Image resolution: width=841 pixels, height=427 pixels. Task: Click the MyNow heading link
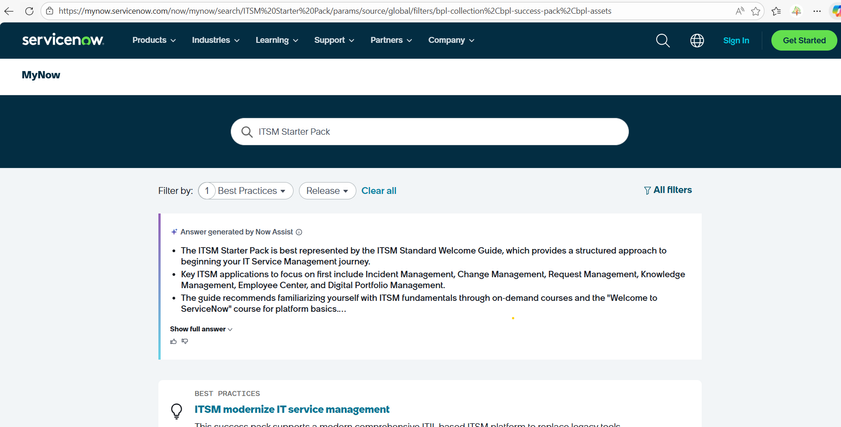pyautogui.click(x=41, y=75)
